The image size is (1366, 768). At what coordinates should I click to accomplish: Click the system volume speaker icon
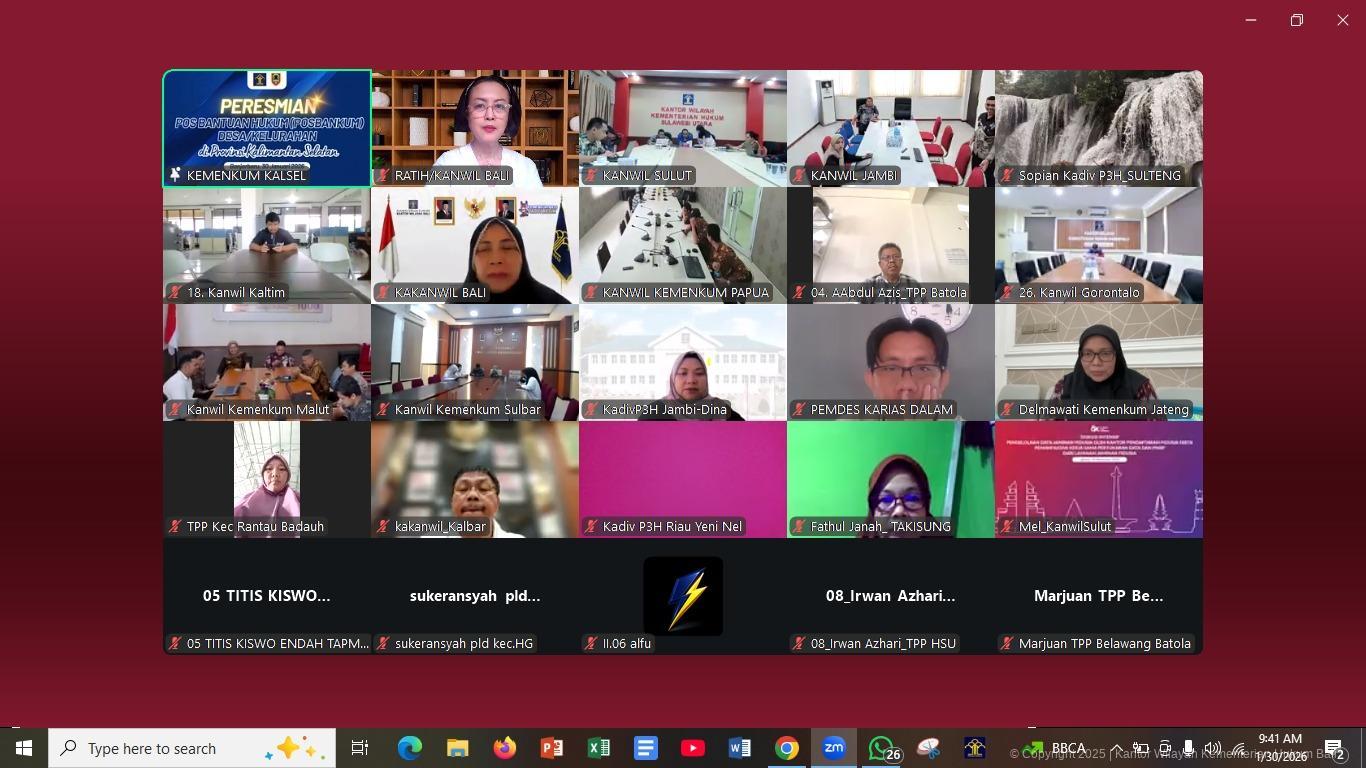pos(1212,748)
